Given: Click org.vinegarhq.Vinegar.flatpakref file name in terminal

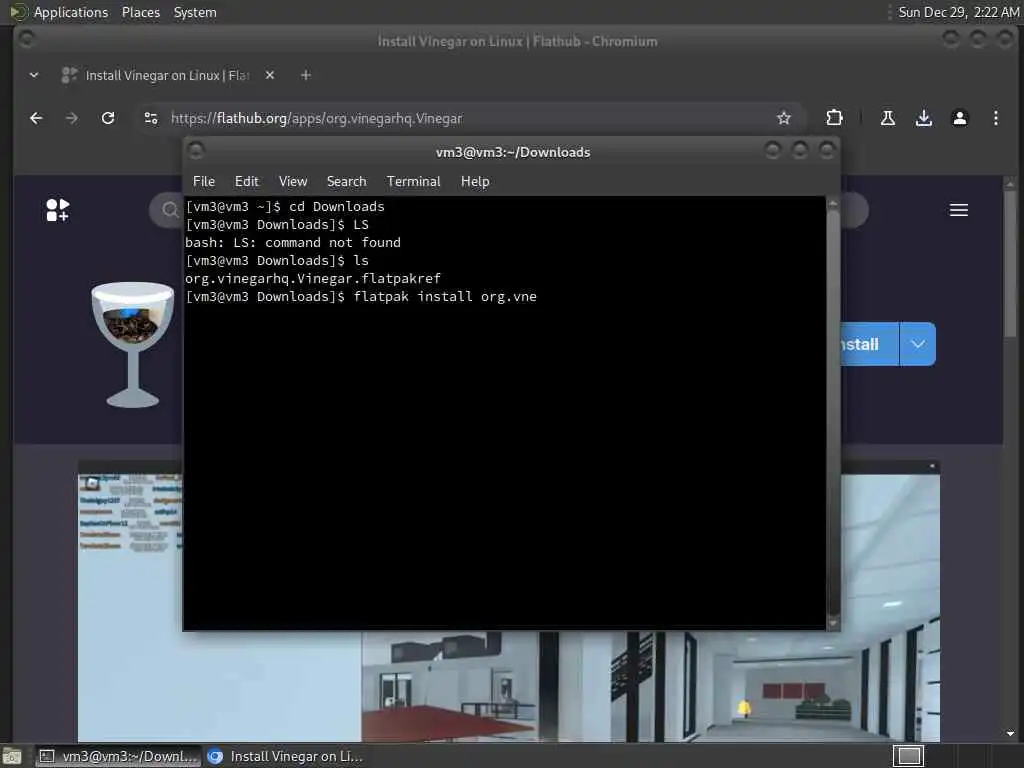Looking at the screenshot, I should (313, 278).
